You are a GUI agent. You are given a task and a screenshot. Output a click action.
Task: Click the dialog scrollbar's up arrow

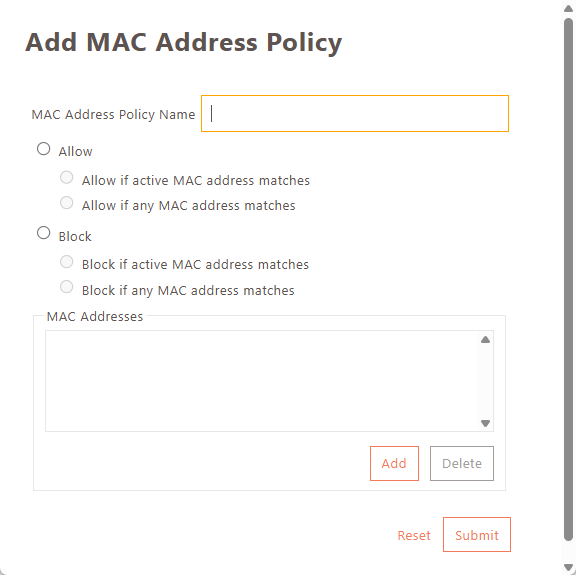click(568, 8)
